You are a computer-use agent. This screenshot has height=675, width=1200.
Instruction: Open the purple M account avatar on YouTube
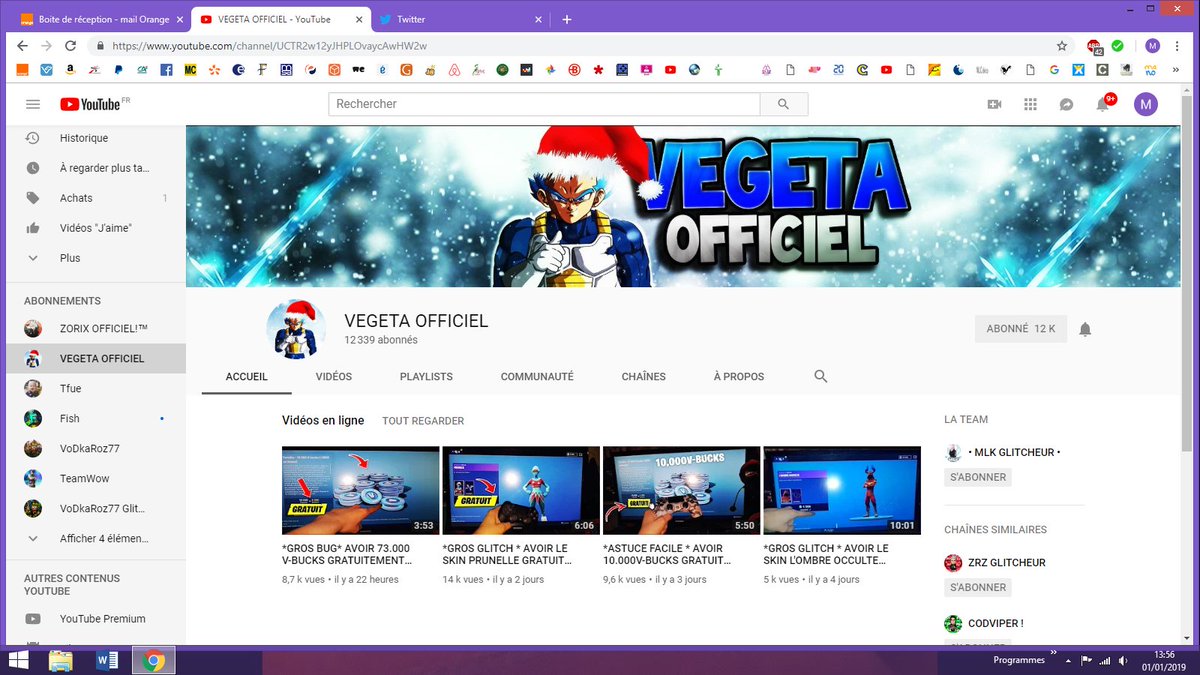click(1145, 104)
